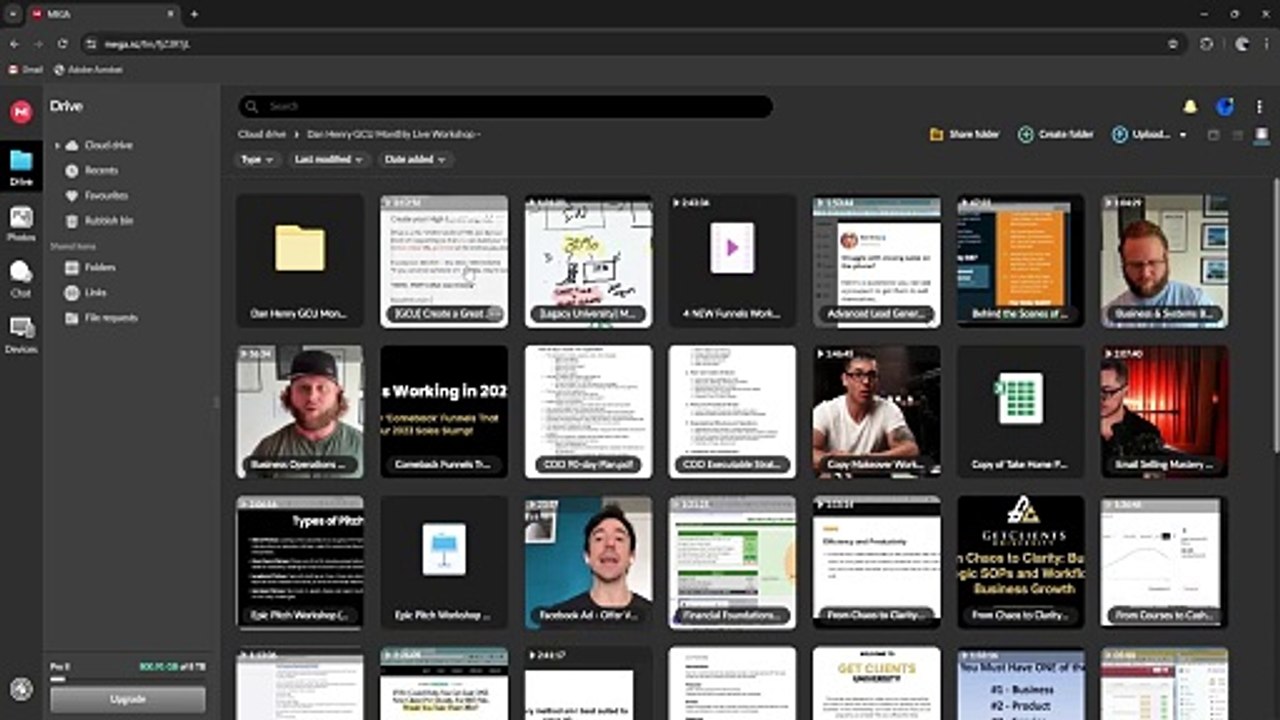1280x720 pixels.
Task: Open the browser extensions icon
Action: (1207, 44)
